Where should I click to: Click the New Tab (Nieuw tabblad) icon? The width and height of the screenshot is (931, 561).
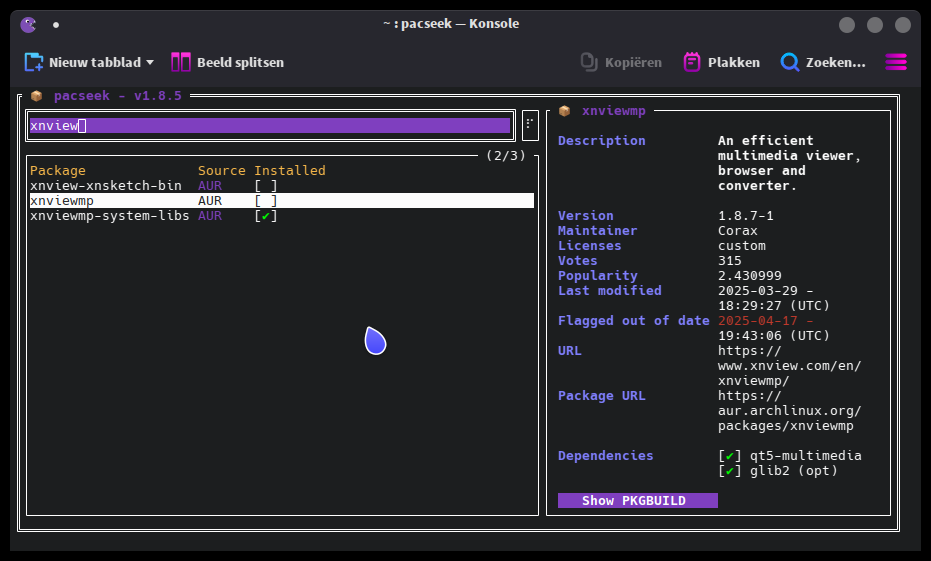[34, 62]
